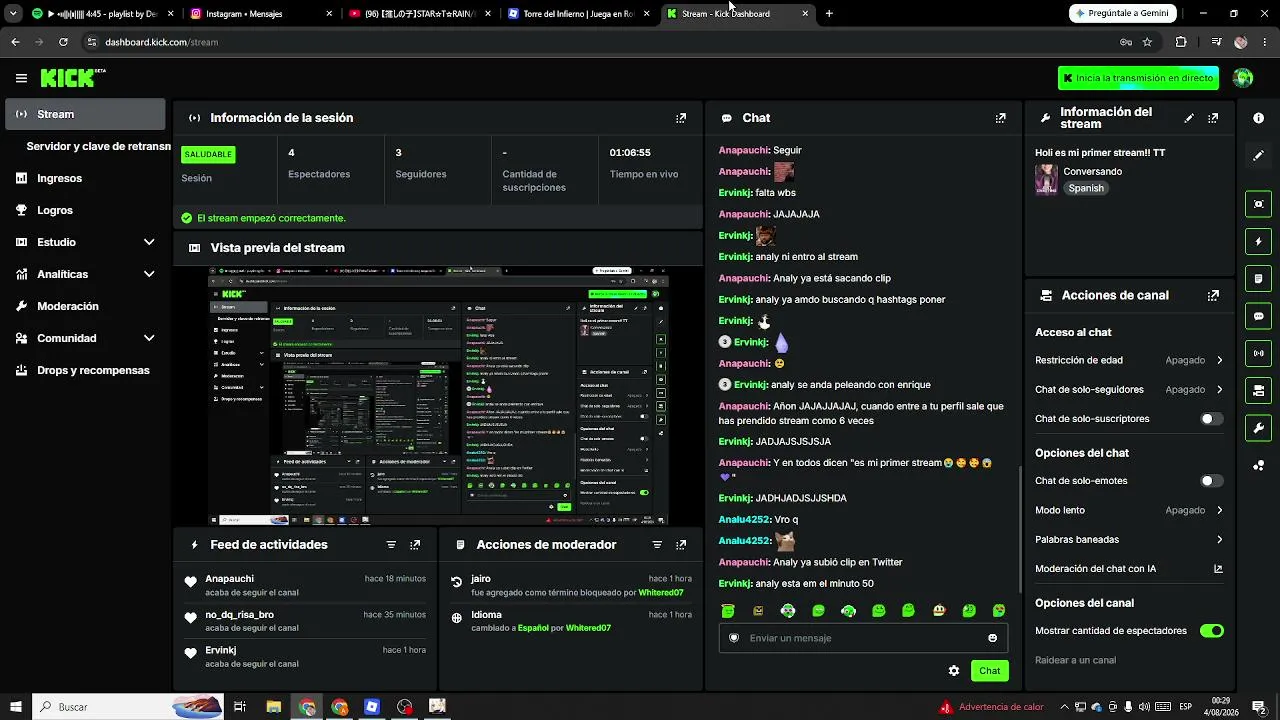Image resolution: width=1280 pixels, height=720 pixels.
Task: Click the Spanish language tag
Action: (1085, 188)
